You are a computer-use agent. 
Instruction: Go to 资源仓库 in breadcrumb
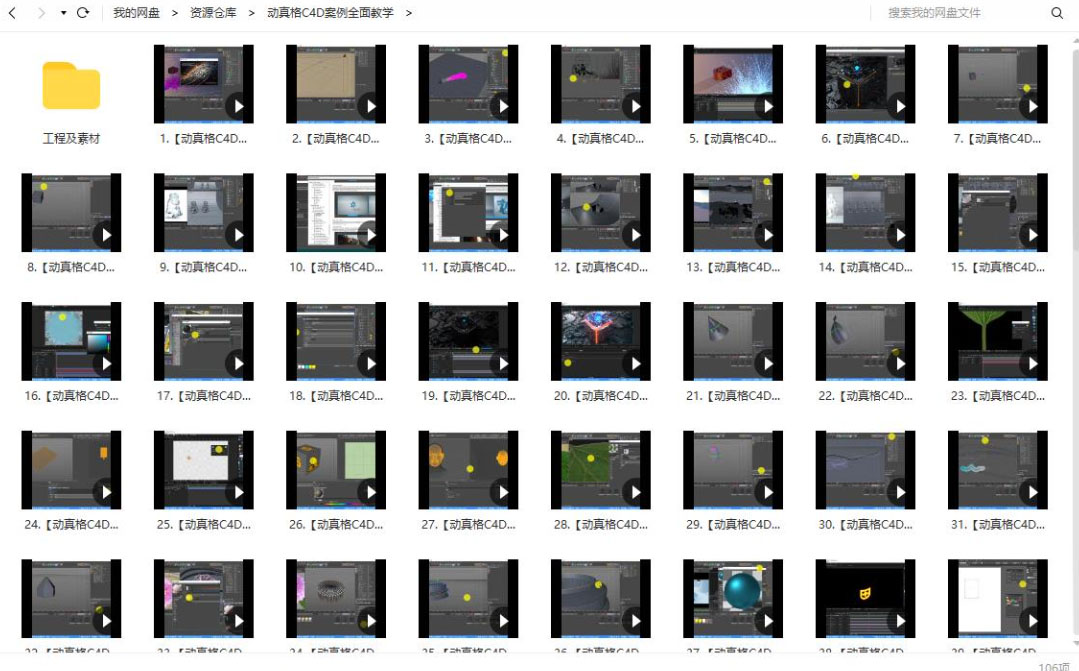pos(213,12)
